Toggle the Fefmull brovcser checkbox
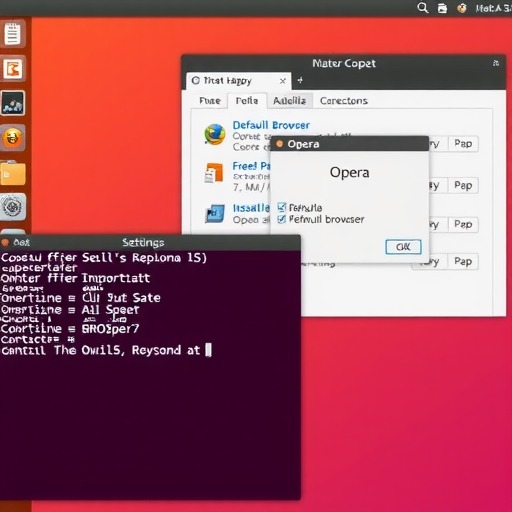Screen dimensions: 512x512 [x=282, y=219]
